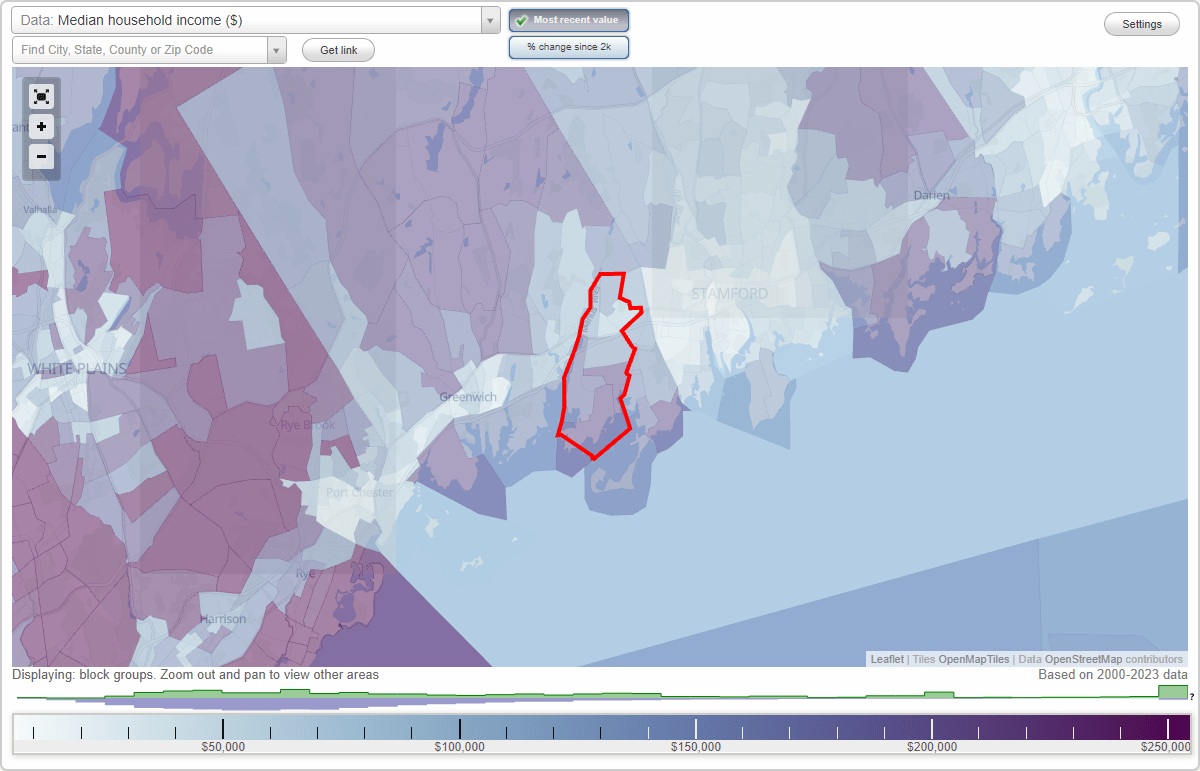Screen dimensions: 1200x771
Task: Click the Greenwich label on the map
Action: click(466, 396)
